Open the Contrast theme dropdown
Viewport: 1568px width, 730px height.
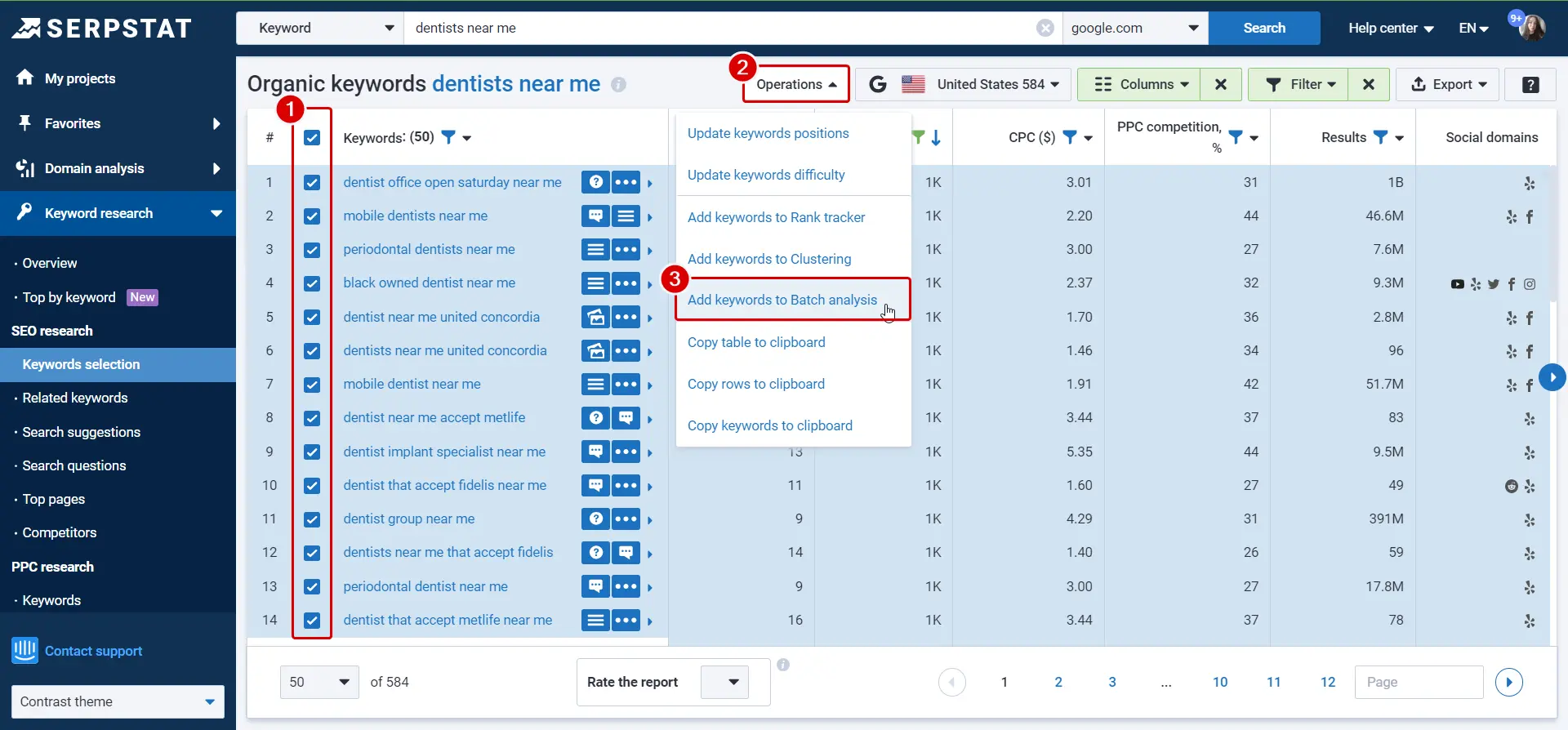(x=118, y=701)
